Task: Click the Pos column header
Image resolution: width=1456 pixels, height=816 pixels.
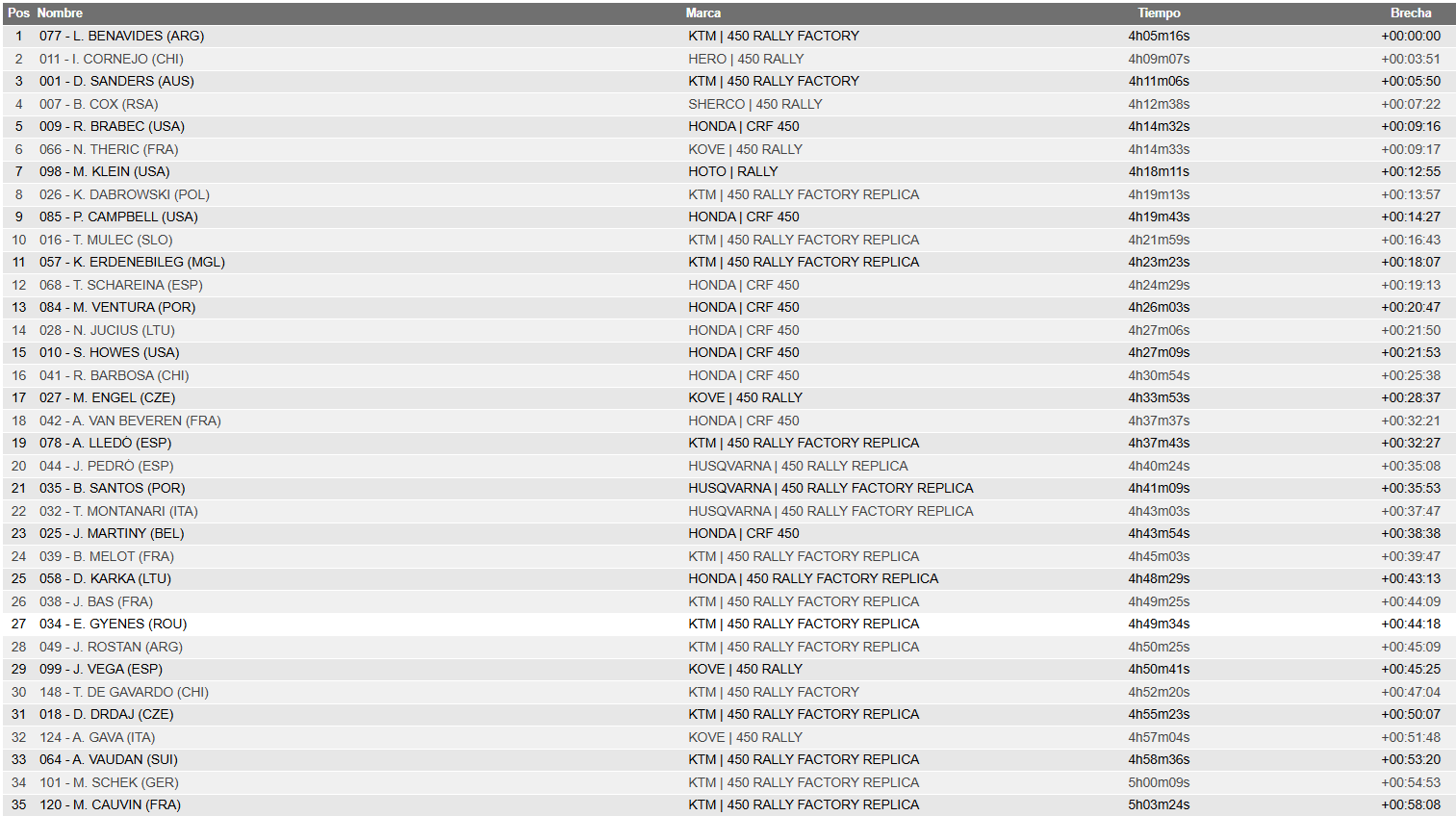Action: tap(18, 13)
